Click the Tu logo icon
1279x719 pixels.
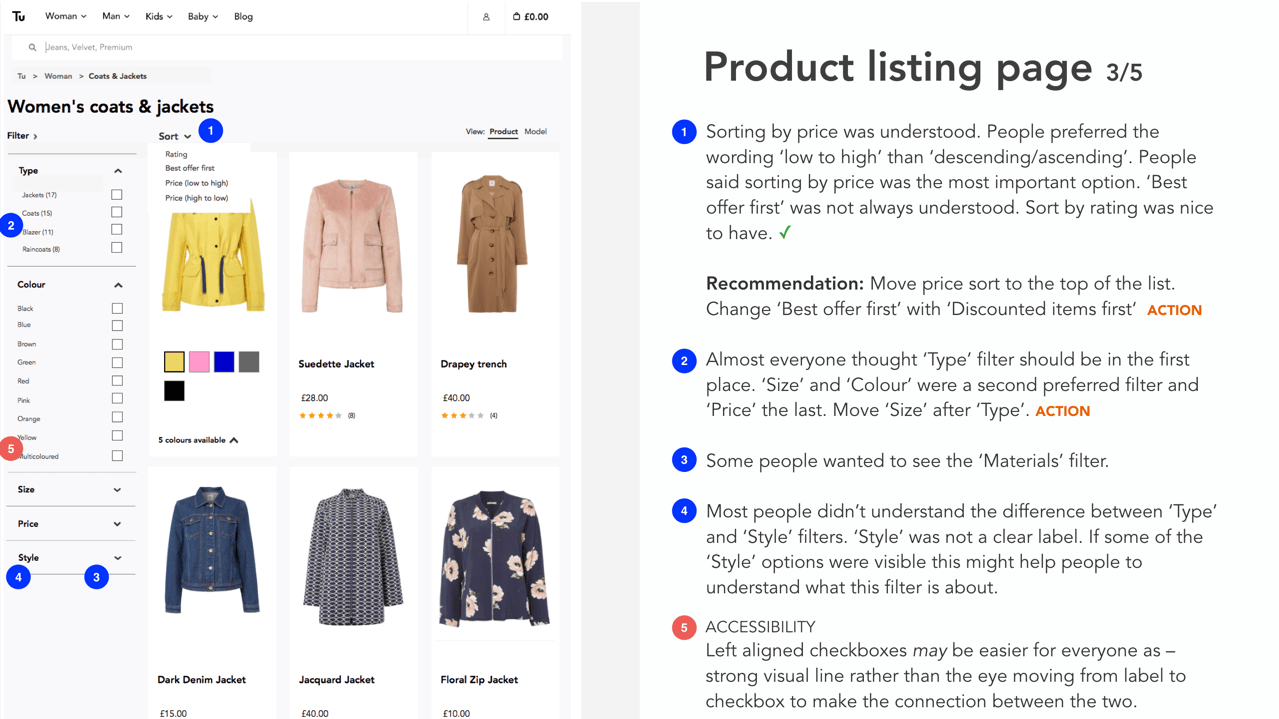coord(18,16)
